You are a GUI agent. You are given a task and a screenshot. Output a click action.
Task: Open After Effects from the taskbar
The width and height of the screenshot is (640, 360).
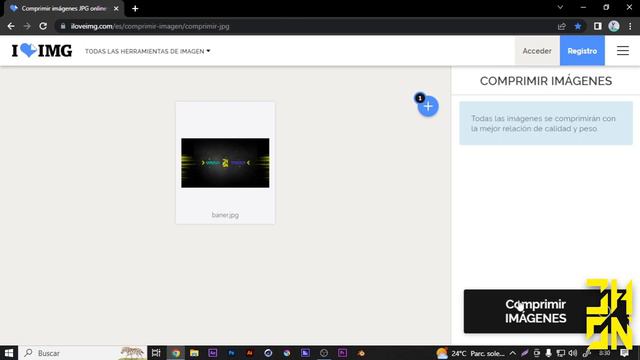click(213, 353)
